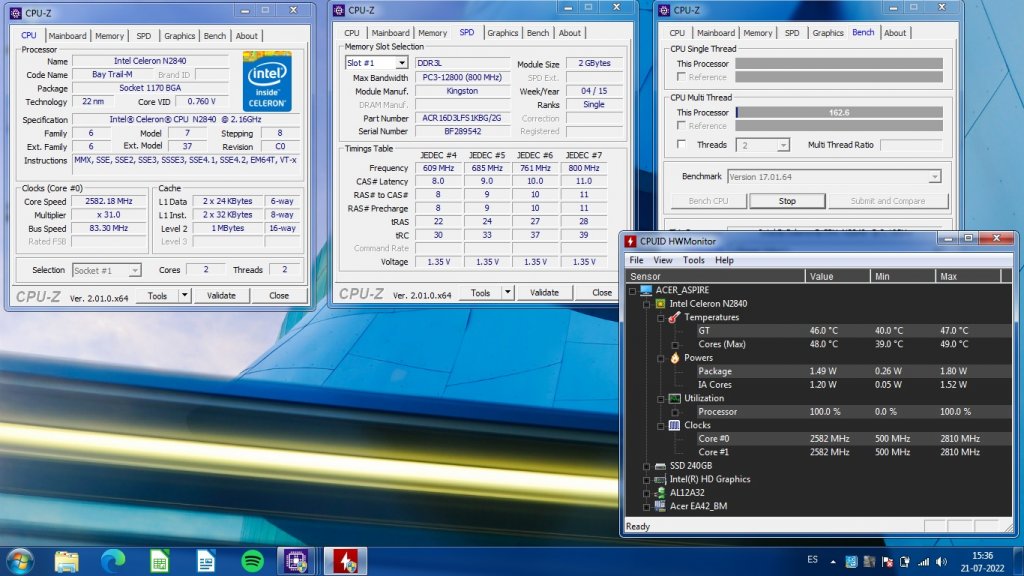1024x576 pixels.
Task: Click the Multi Thread progress bar showing 162.6
Action: pos(839,112)
